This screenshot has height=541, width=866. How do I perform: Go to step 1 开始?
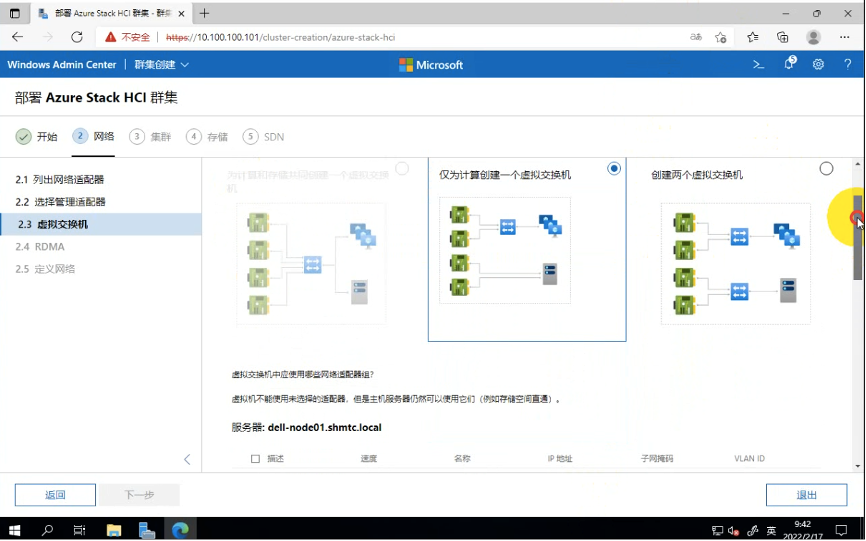point(36,136)
